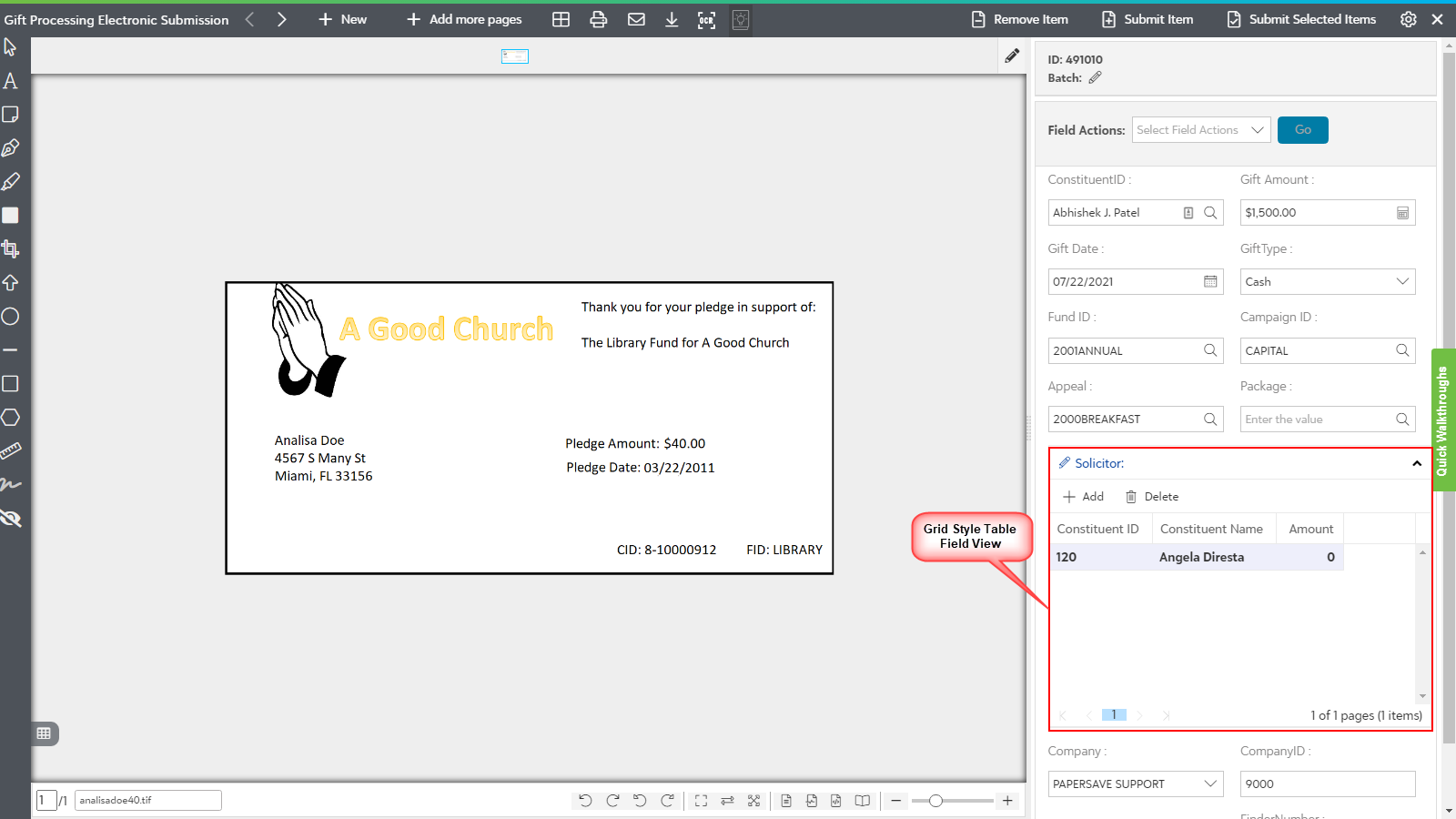Click Submit Selected Items in header
The image size is (1456, 819).
tap(1301, 20)
